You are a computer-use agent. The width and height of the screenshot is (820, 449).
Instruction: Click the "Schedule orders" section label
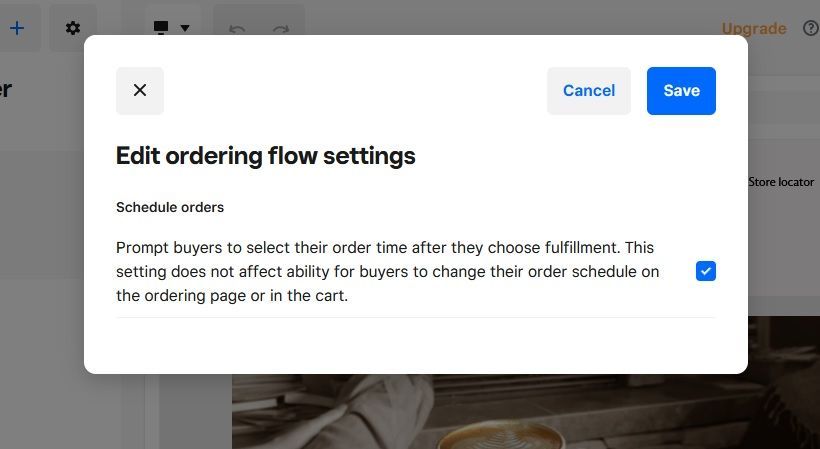tap(170, 208)
